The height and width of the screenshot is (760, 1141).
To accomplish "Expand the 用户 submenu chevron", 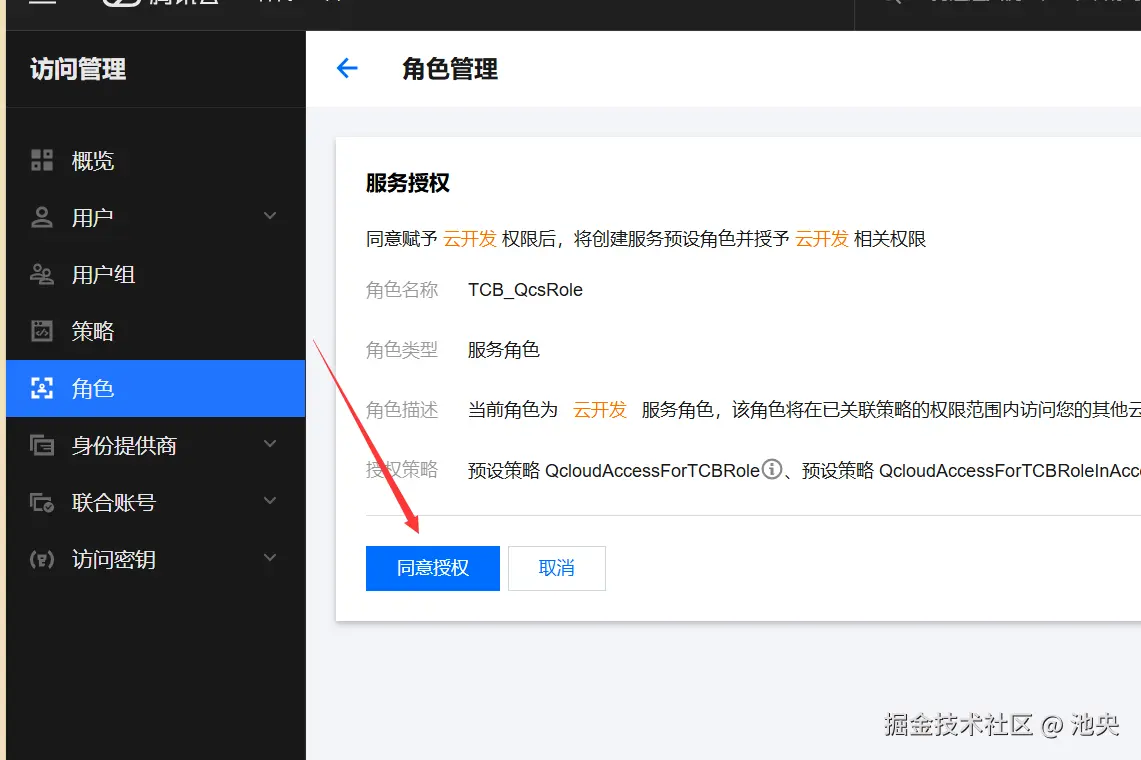I will point(270,216).
